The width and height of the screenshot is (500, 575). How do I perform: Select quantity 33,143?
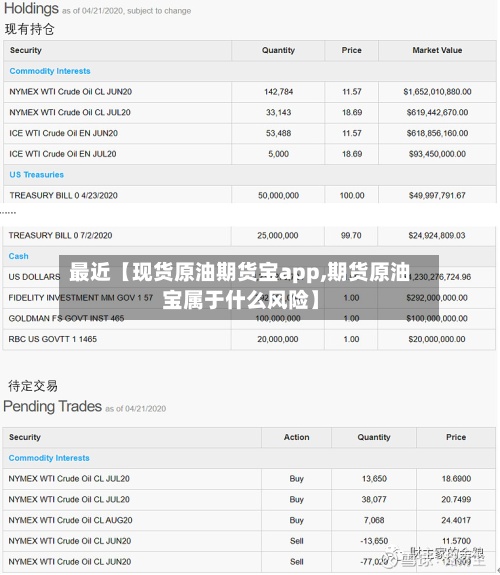(x=279, y=113)
